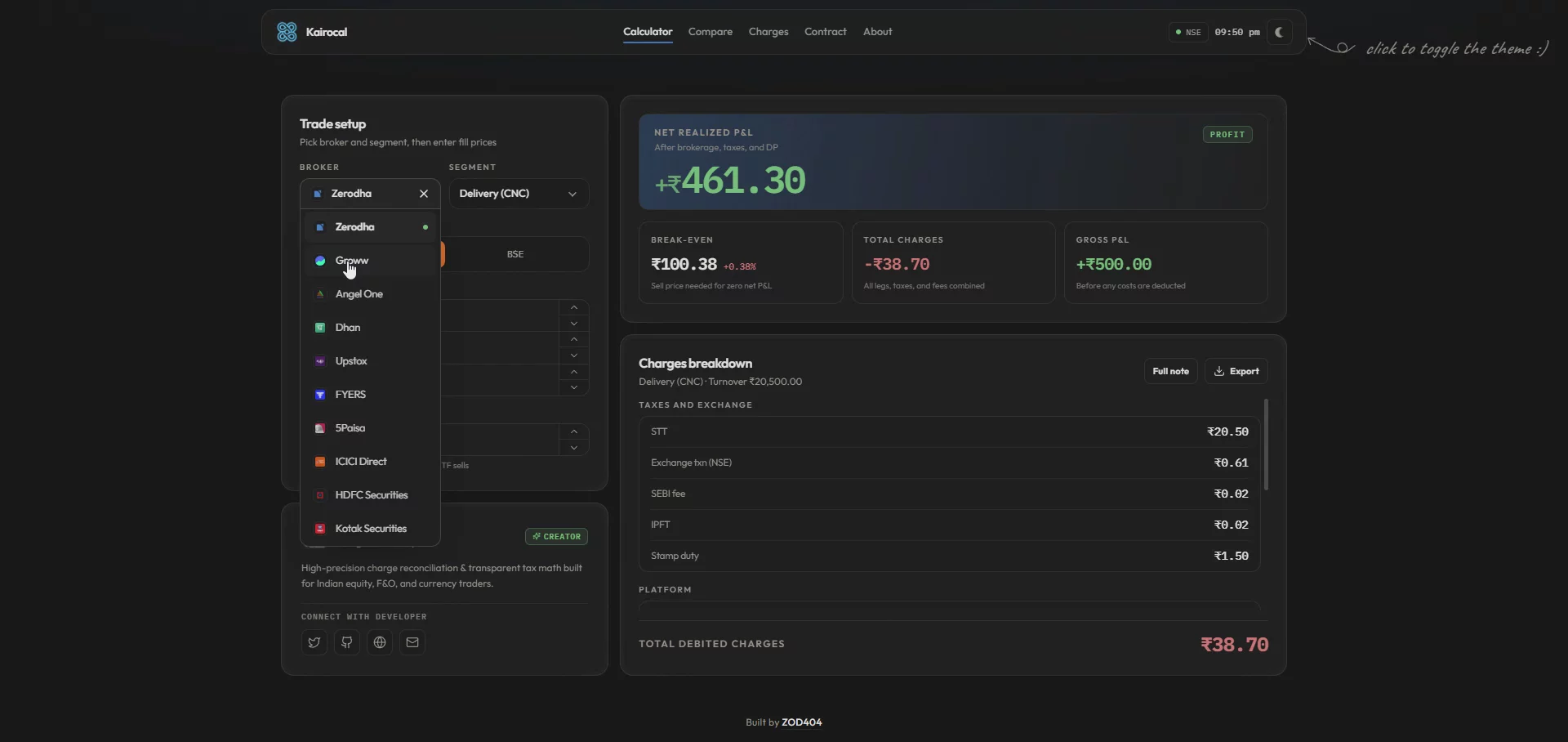1568x742 pixels.
Task: Click the Gross P&L +₹500.00 value
Action: [x=1114, y=265]
